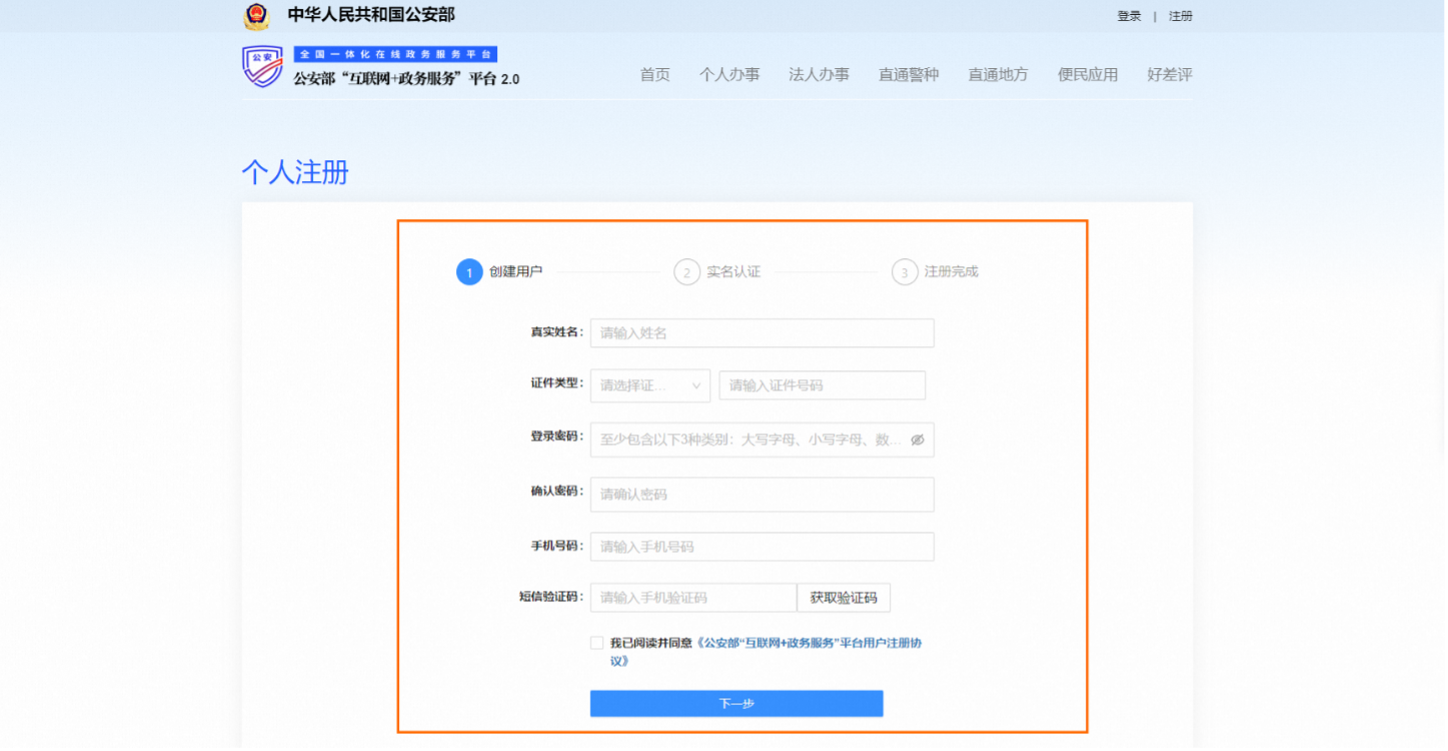Click the 登录 link at top right

point(1128,15)
